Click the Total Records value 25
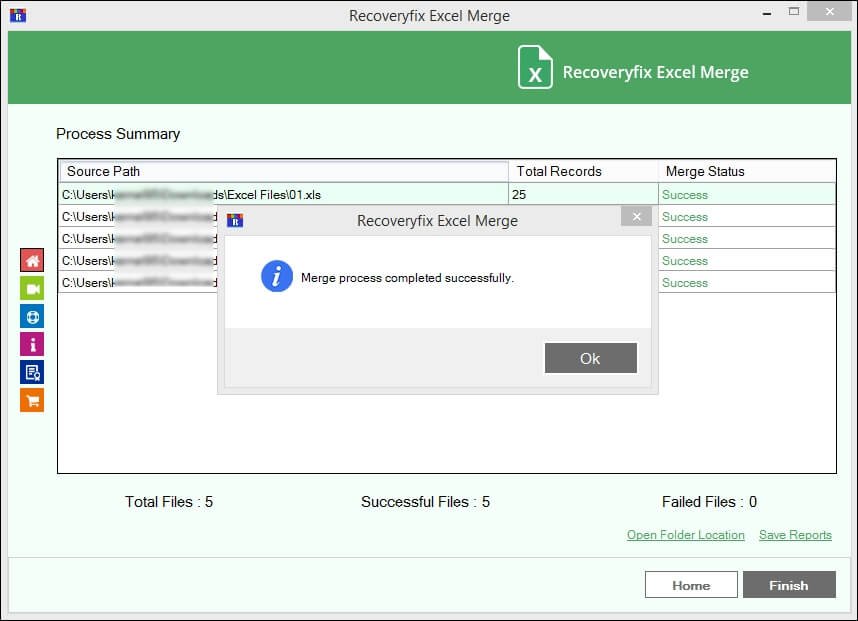858x621 pixels. 519,195
